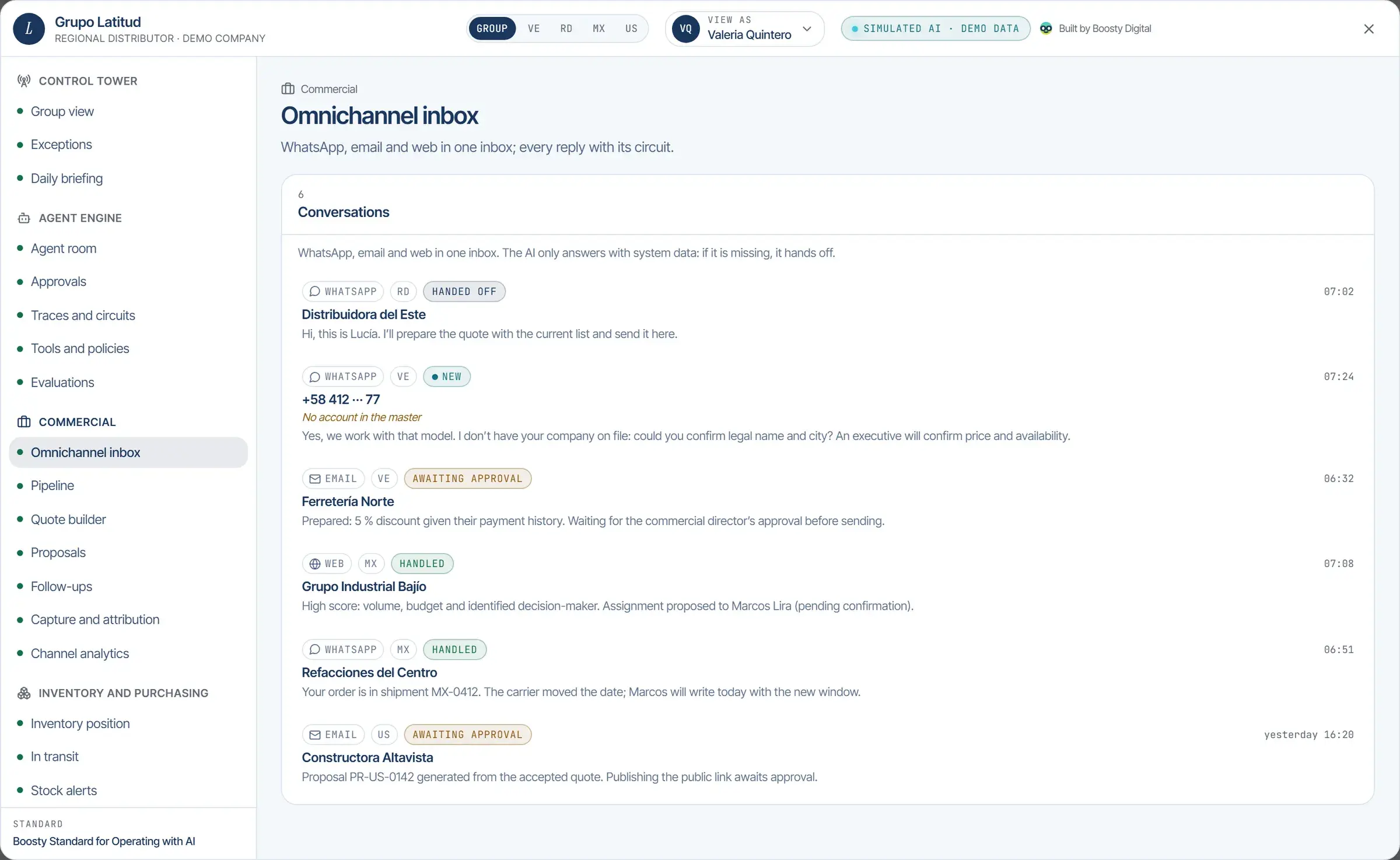Open Stock alerts page

[x=128, y=791]
